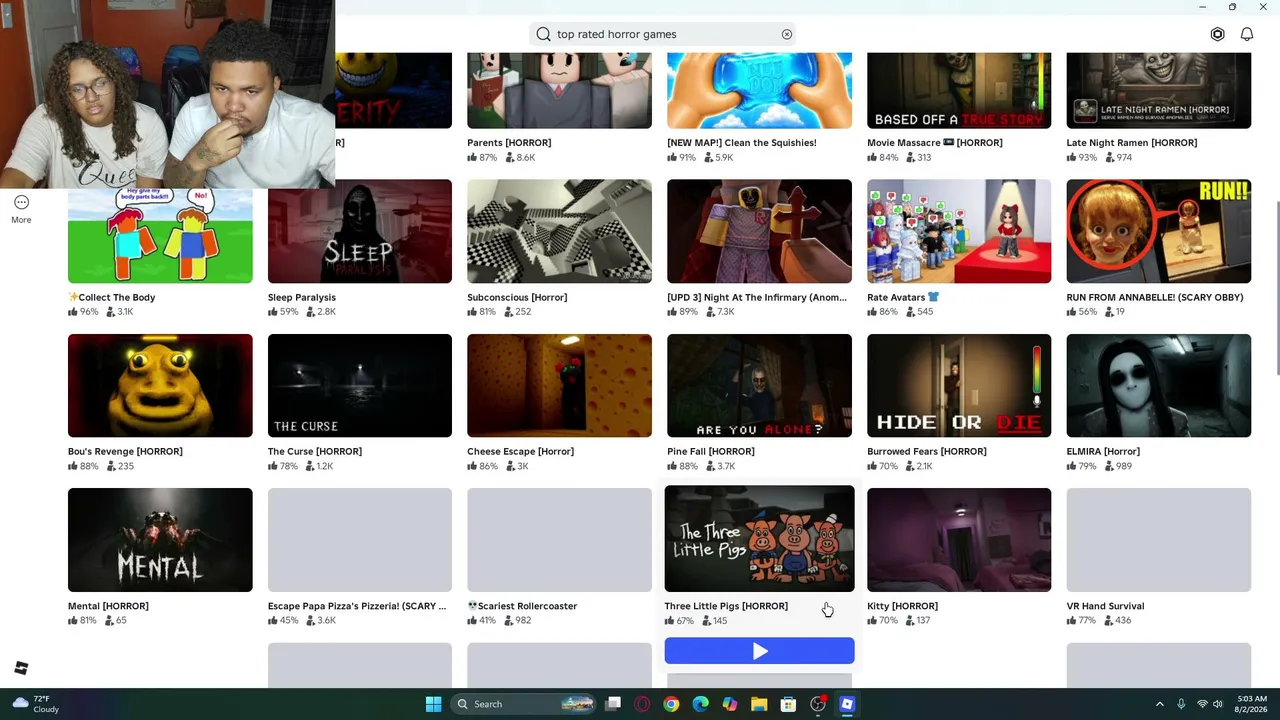Open The Curse game thumbnail
This screenshot has width=1280, height=720.
360,385
